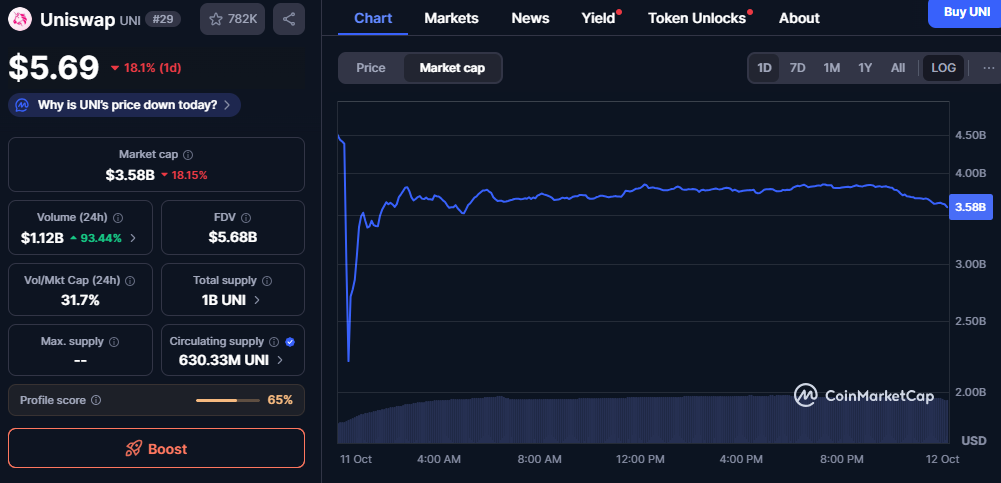Screen dimensions: 1001x483
Task: Select the 7D time range
Action: 797,68
